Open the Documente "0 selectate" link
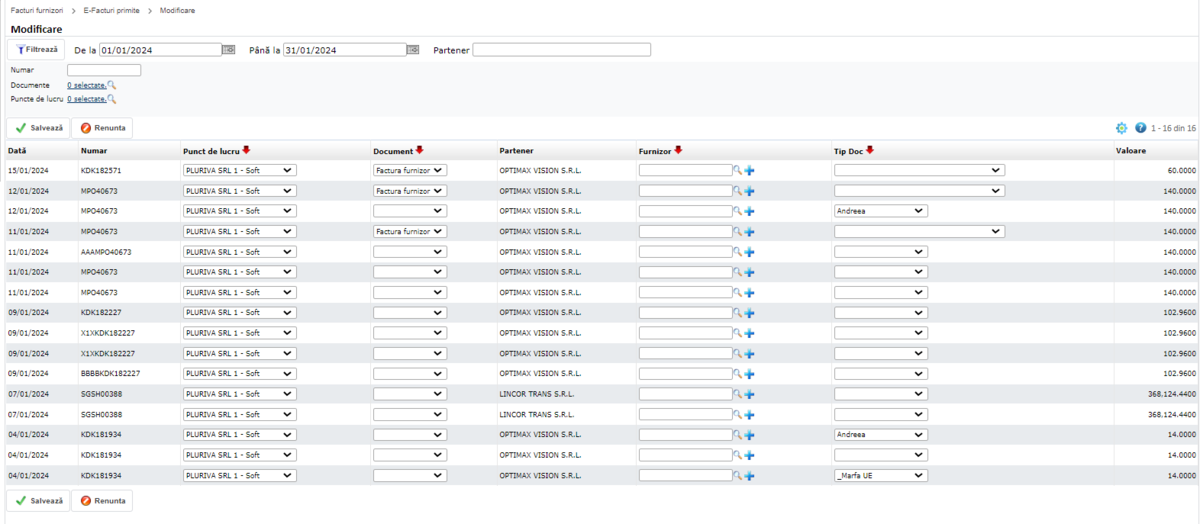1200x524 pixels. [86, 85]
